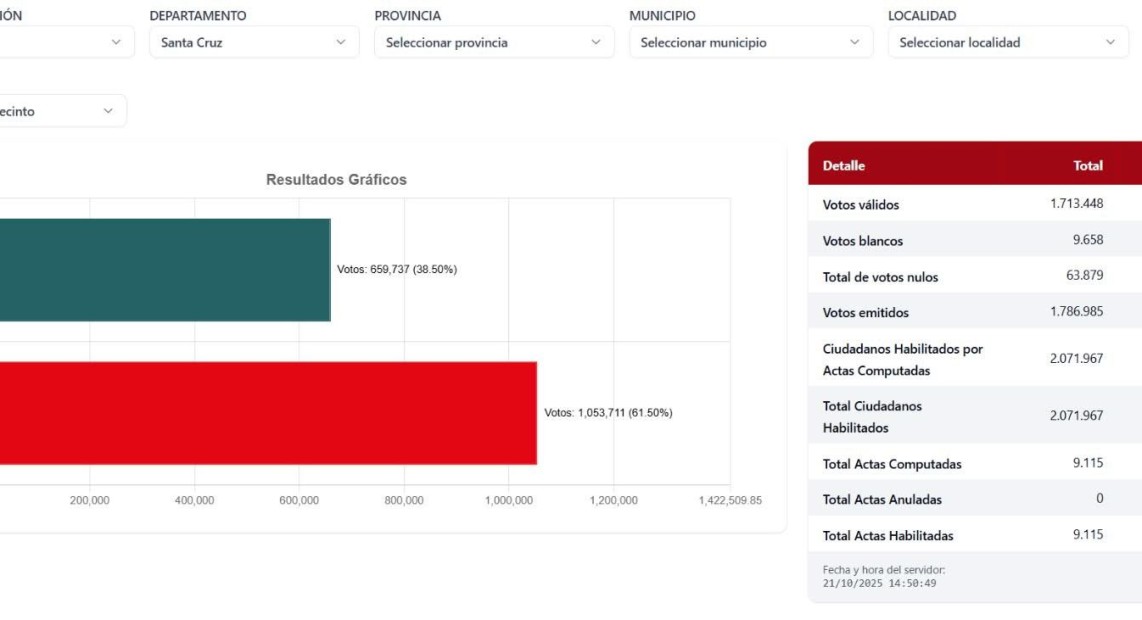
Task: Click the chevron of the cut-off top-left dropdown
Action: (116, 43)
